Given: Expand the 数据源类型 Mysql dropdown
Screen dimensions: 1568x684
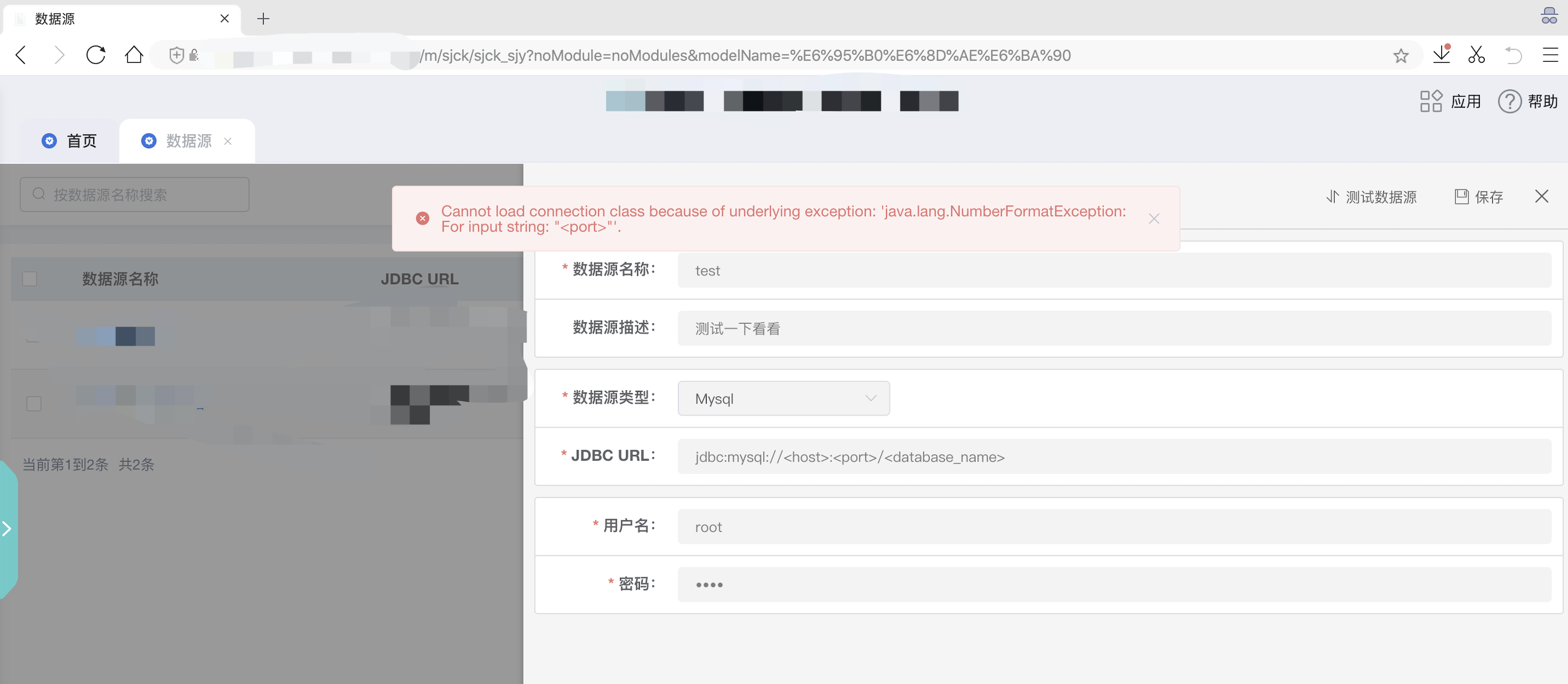Looking at the screenshot, I should [783, 398].
